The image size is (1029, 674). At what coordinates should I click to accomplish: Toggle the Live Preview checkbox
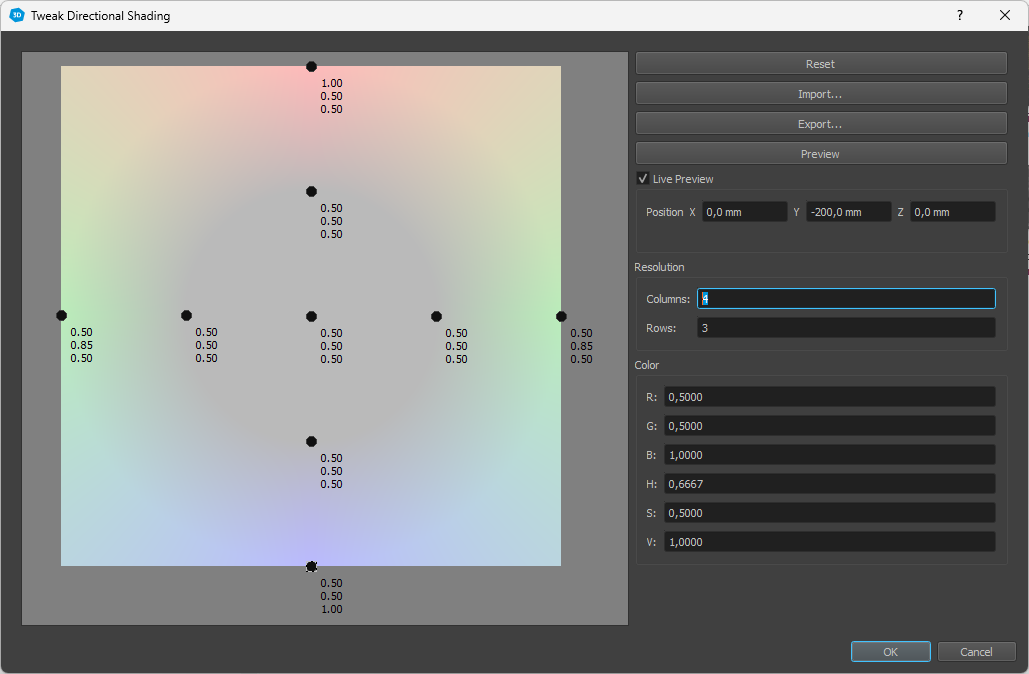click(643, 179)
